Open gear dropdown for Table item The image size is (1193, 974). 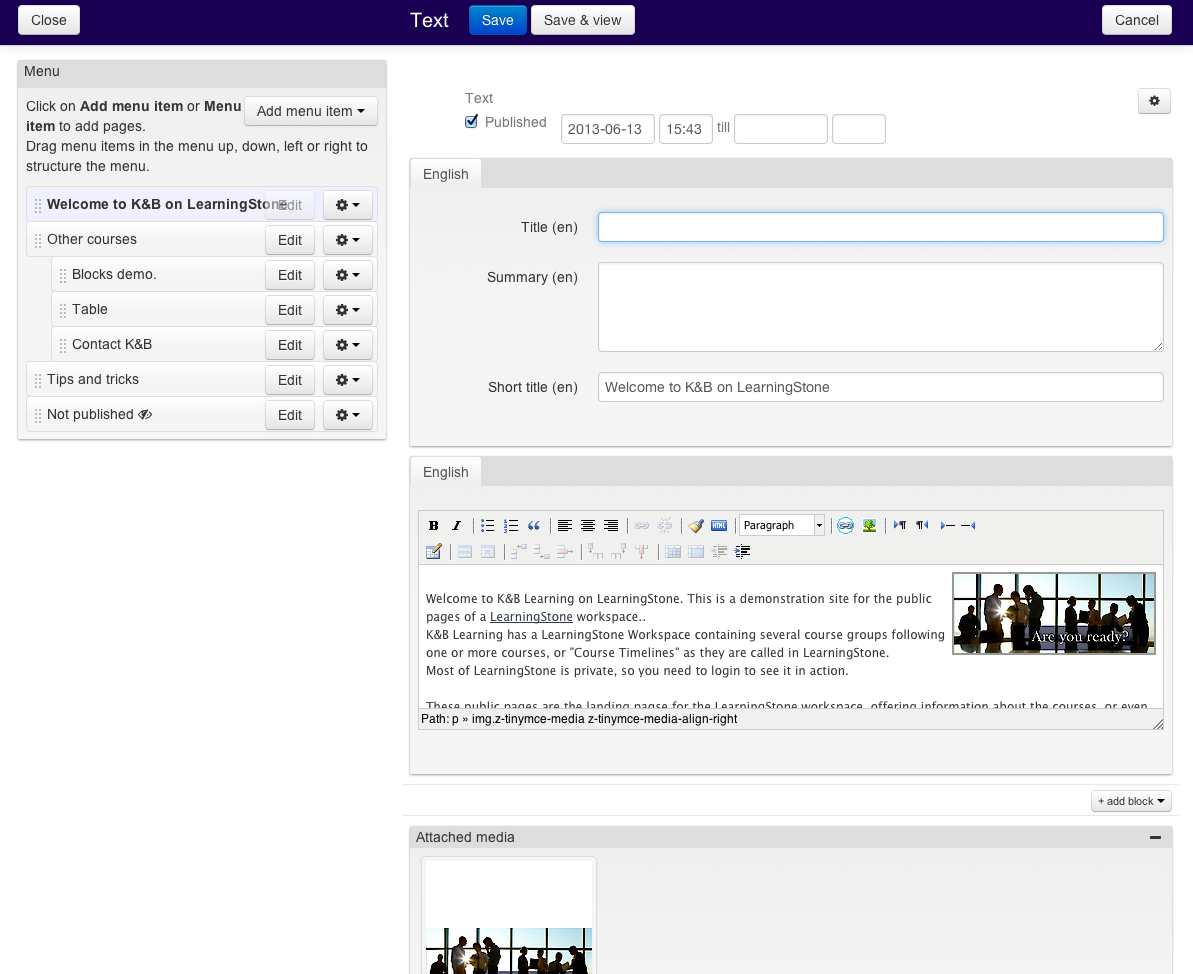click(348, 310)
